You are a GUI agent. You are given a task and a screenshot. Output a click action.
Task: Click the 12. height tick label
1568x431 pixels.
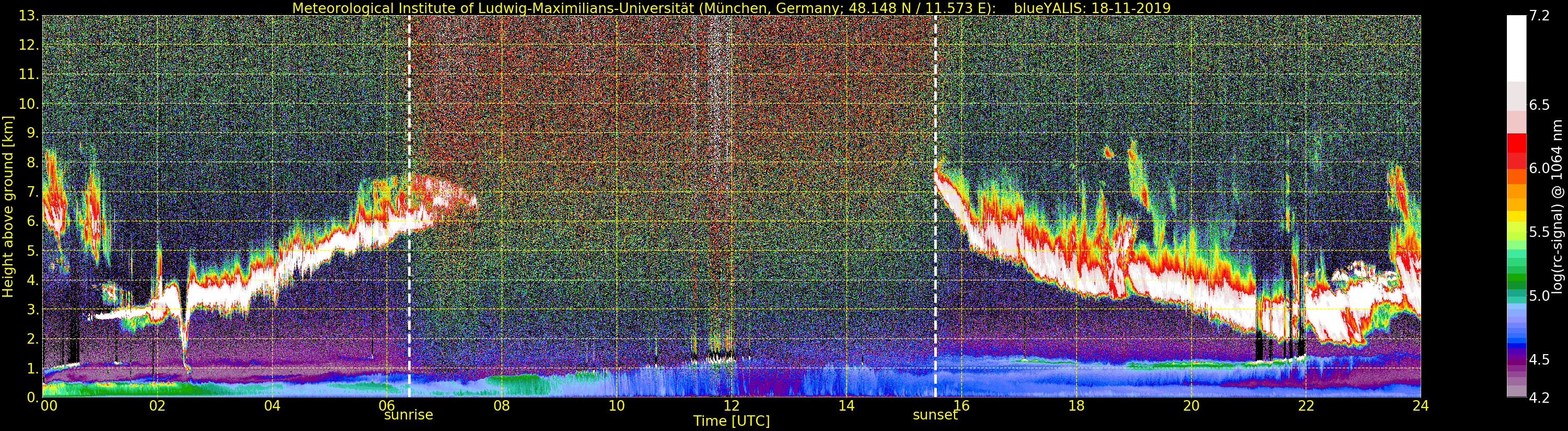[29, 45]
